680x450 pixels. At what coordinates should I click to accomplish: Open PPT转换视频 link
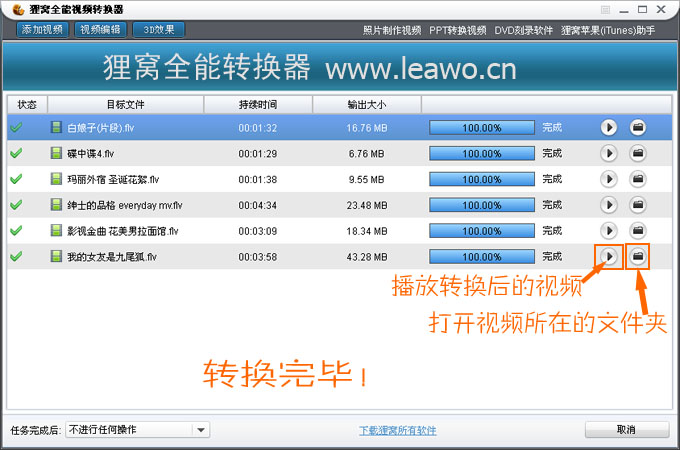[x=458, y=30]
